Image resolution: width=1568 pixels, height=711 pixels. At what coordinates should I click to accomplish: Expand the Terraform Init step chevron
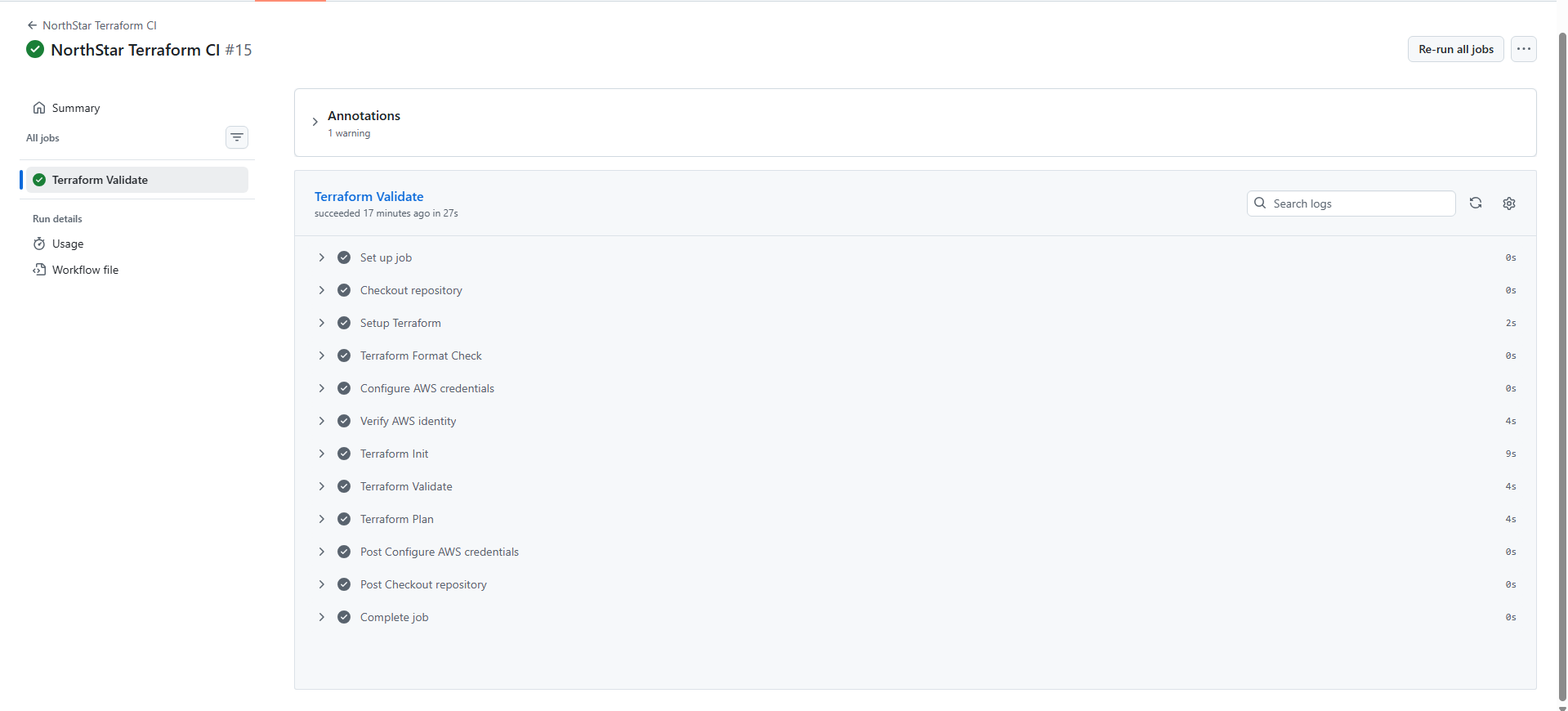[x=321, y=454]
